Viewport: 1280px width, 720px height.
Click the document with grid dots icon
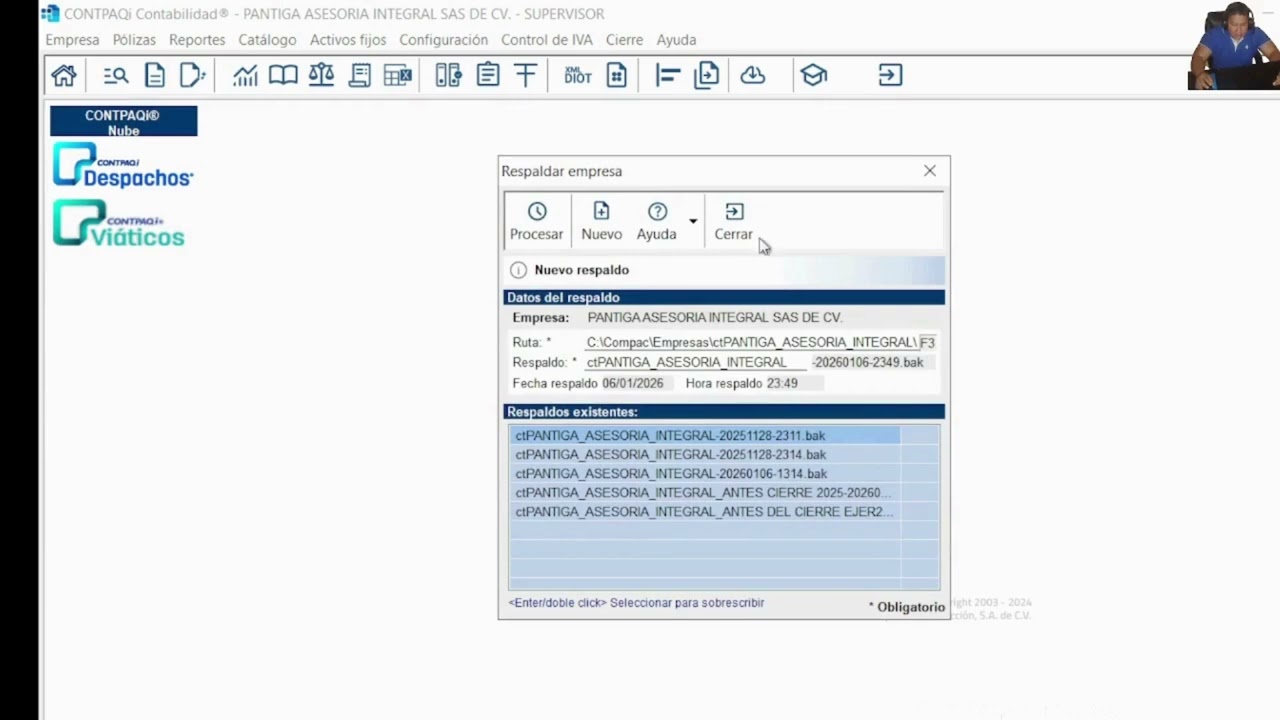(x=617, y=76)
